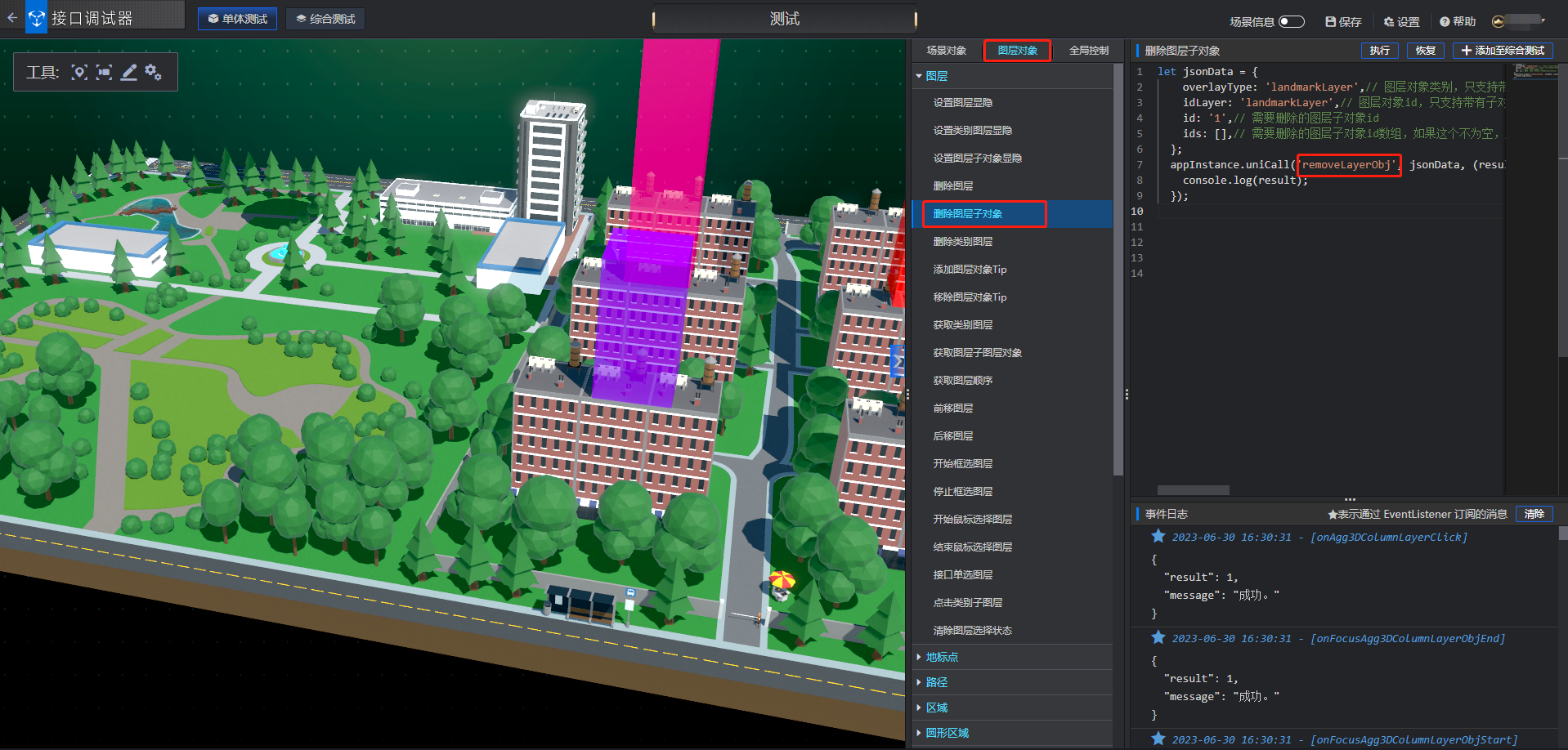Select 停止框选图层 item
The height and width of the screenshot is (750, 1568).
tap(1012, 492)
